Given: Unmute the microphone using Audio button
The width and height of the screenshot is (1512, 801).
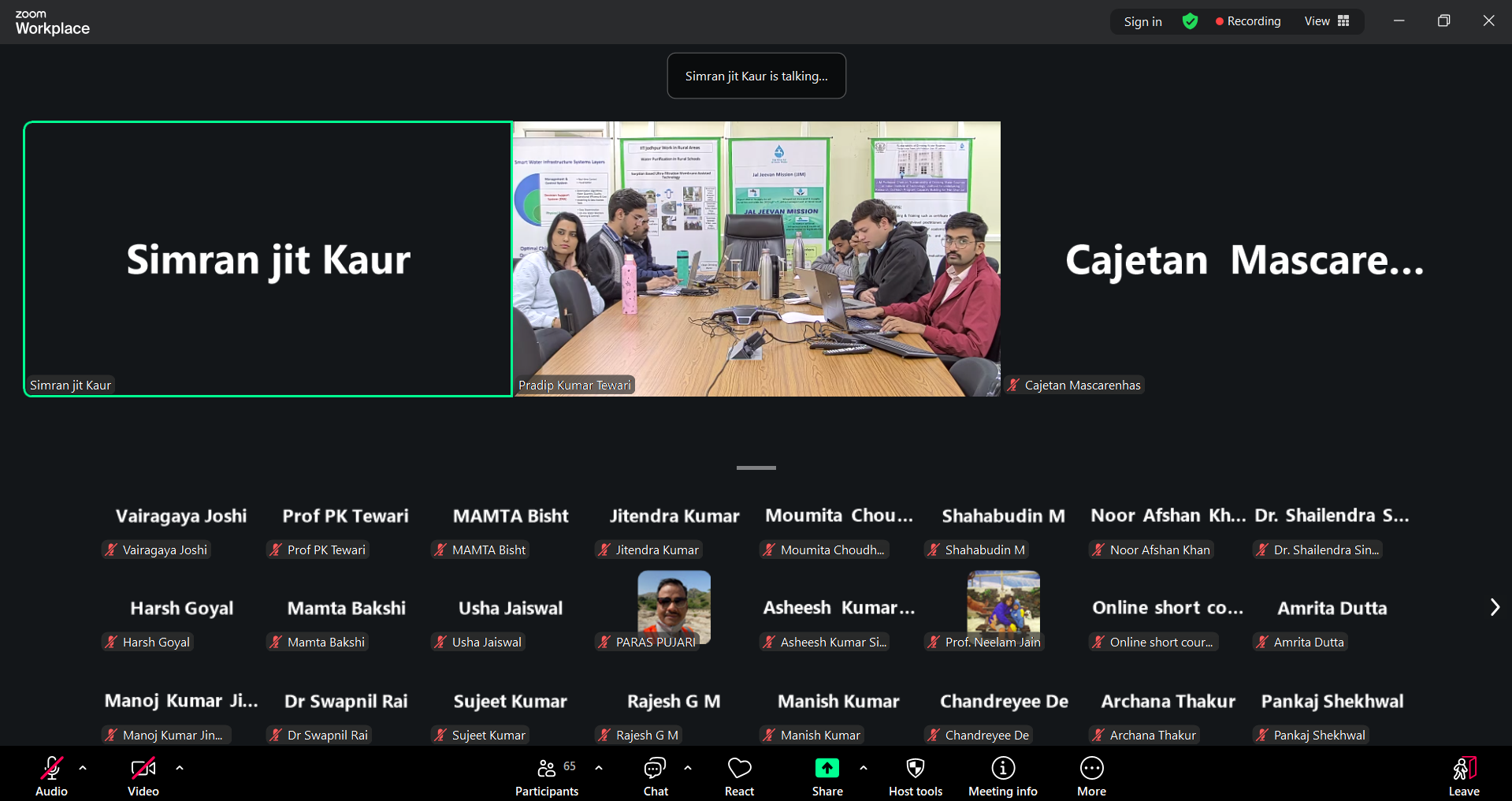Looking at the screenshot, I should click(51, 769).
